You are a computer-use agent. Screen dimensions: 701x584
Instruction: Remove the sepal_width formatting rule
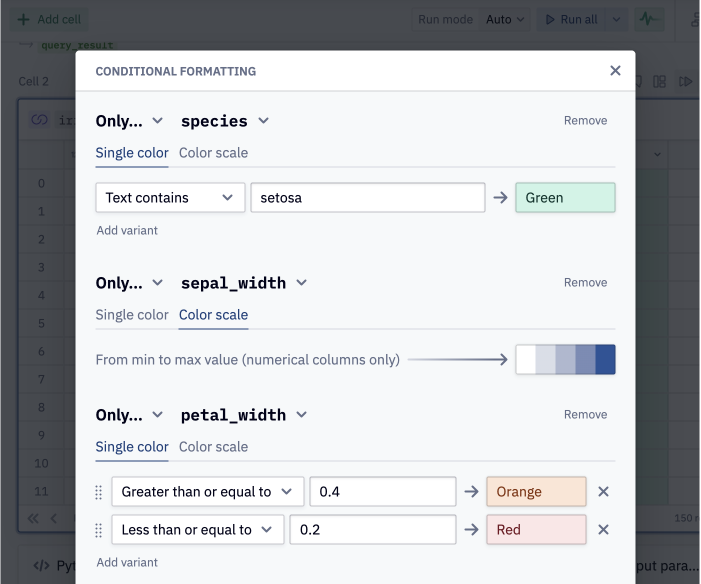pyautogui.click(x=585, y=283)
